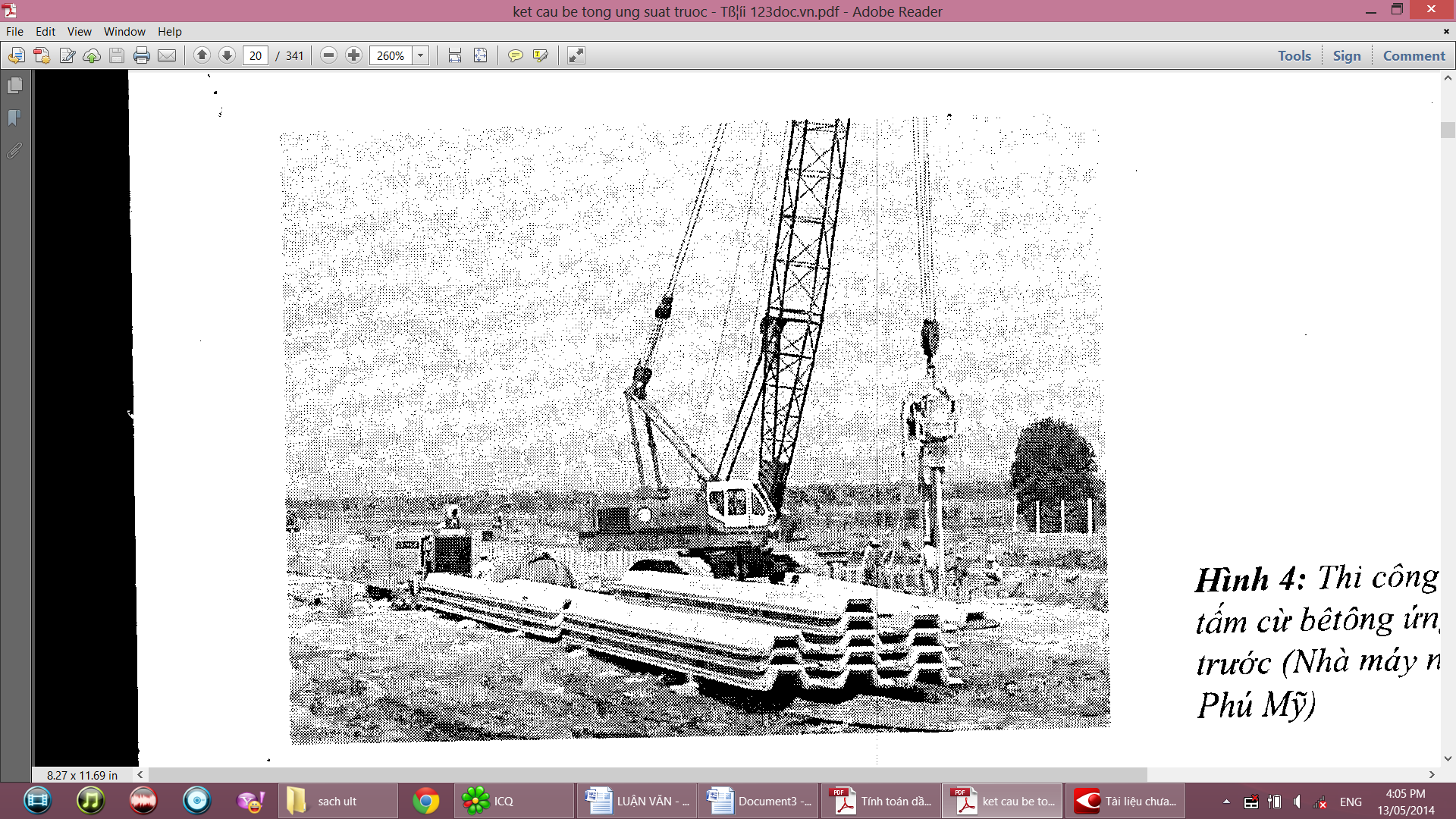Open the zoom level dropdown arrow
Viewport: 1456px width, 819px height.
point(420,55)
